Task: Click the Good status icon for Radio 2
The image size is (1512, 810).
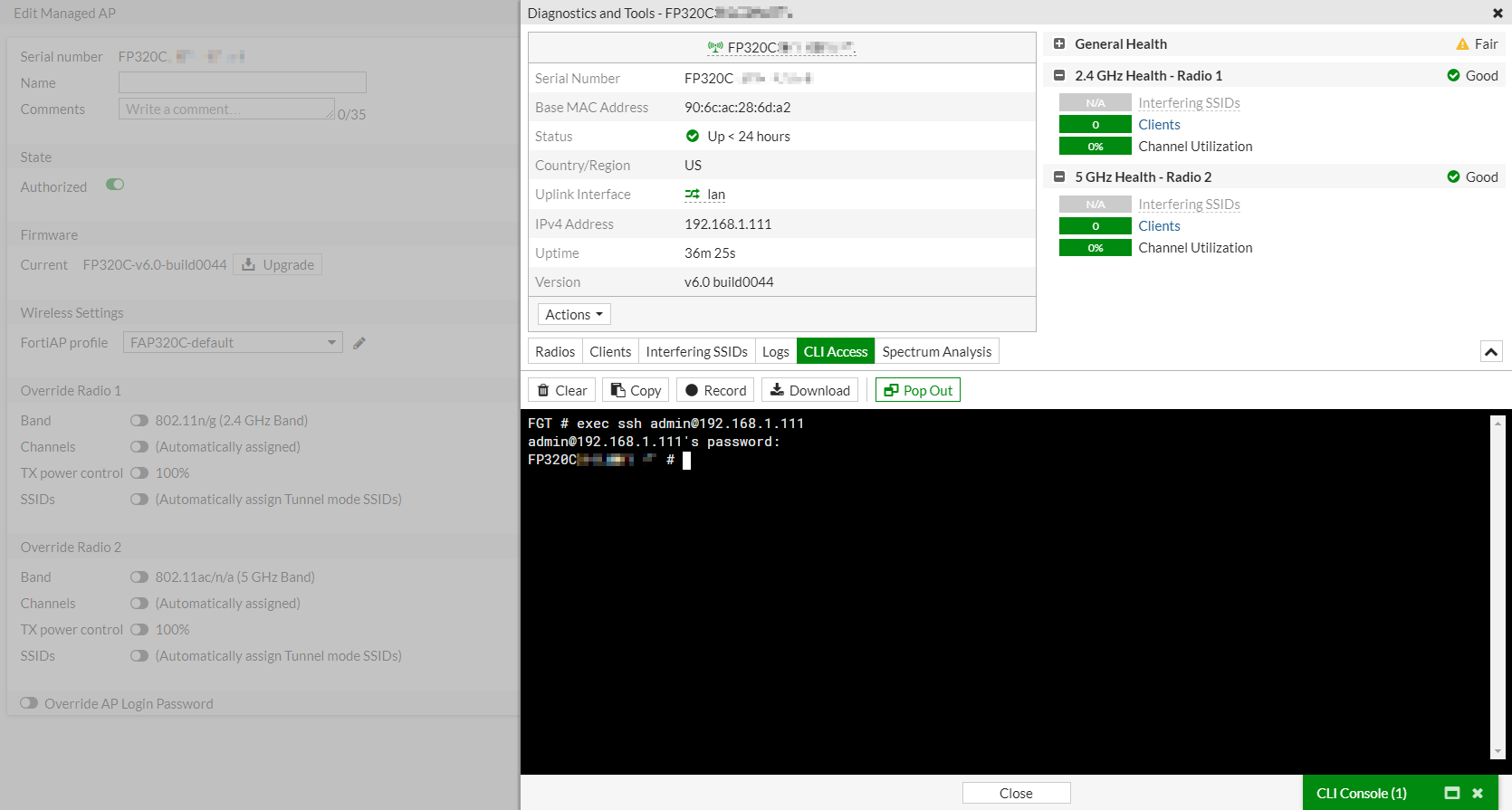Action: point(1453,177)
